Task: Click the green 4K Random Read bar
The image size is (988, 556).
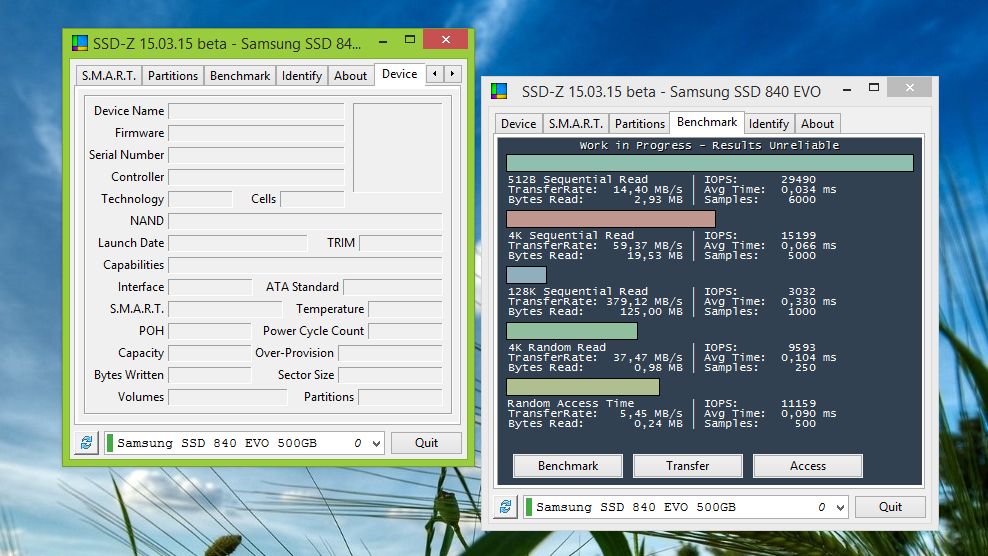Action: click(x=572, y=331)
